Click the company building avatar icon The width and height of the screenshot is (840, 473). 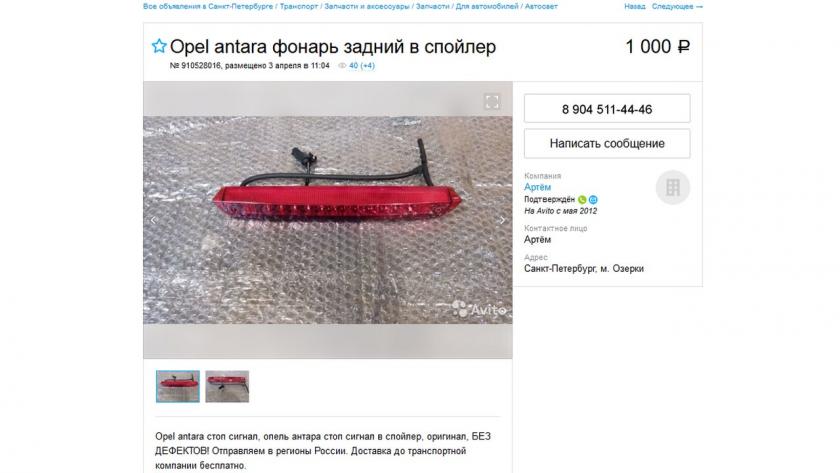point(673,187)
